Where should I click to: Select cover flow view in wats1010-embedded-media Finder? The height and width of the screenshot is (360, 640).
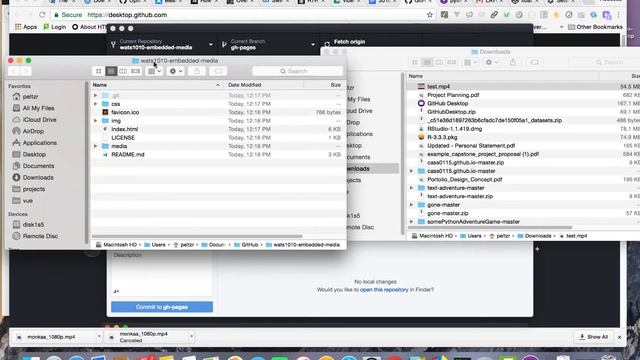[x=136, y=71]
